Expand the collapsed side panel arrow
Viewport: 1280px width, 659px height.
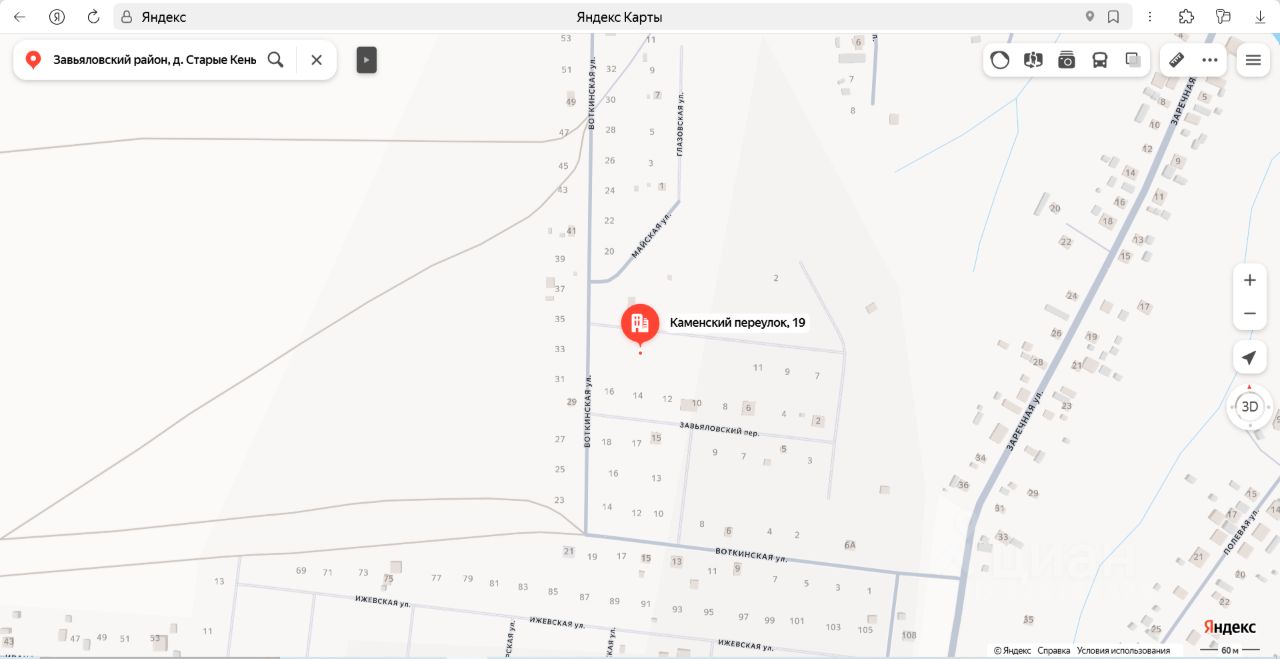coord(367,60)
